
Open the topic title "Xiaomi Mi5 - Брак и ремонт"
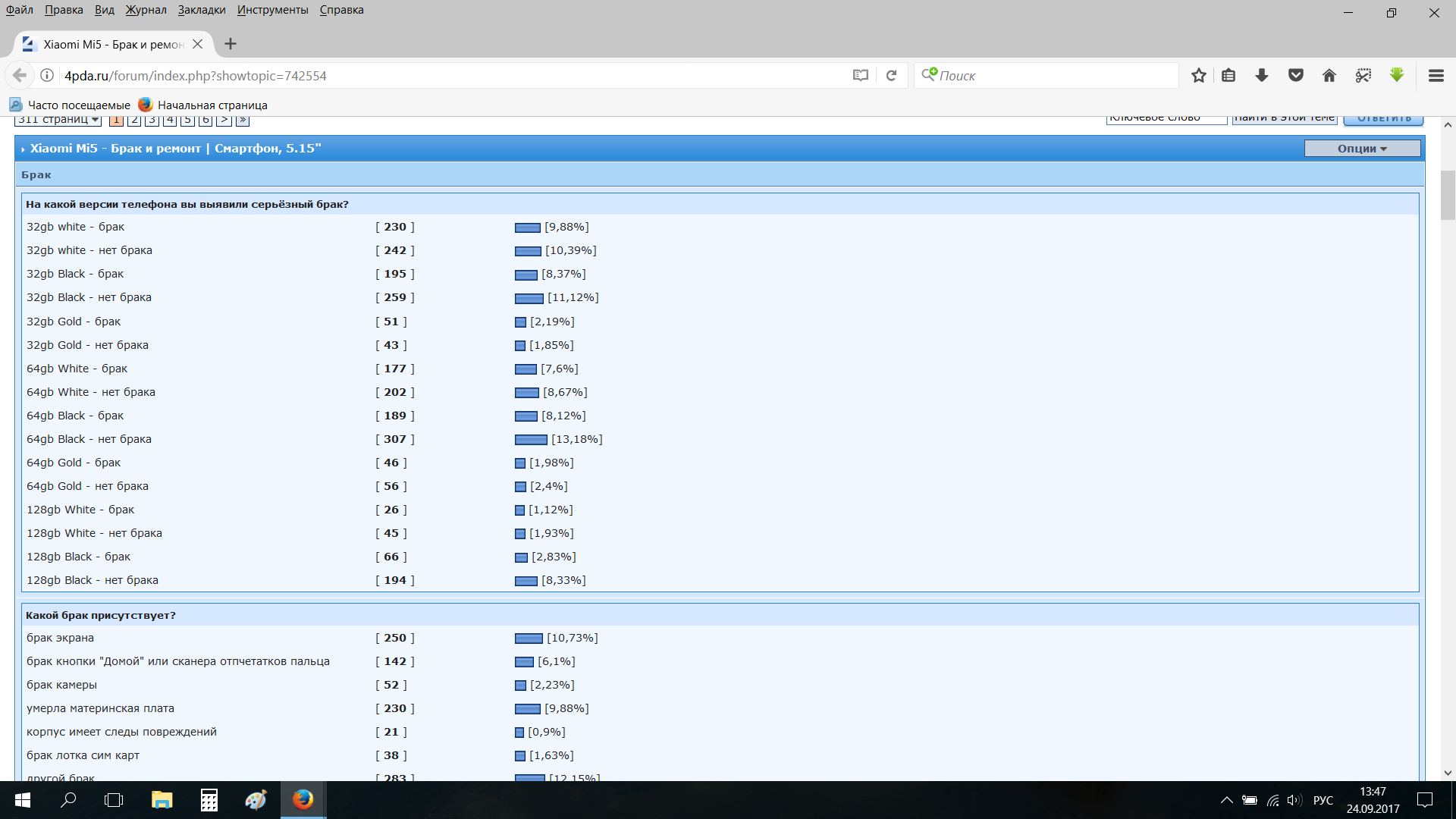116,149
